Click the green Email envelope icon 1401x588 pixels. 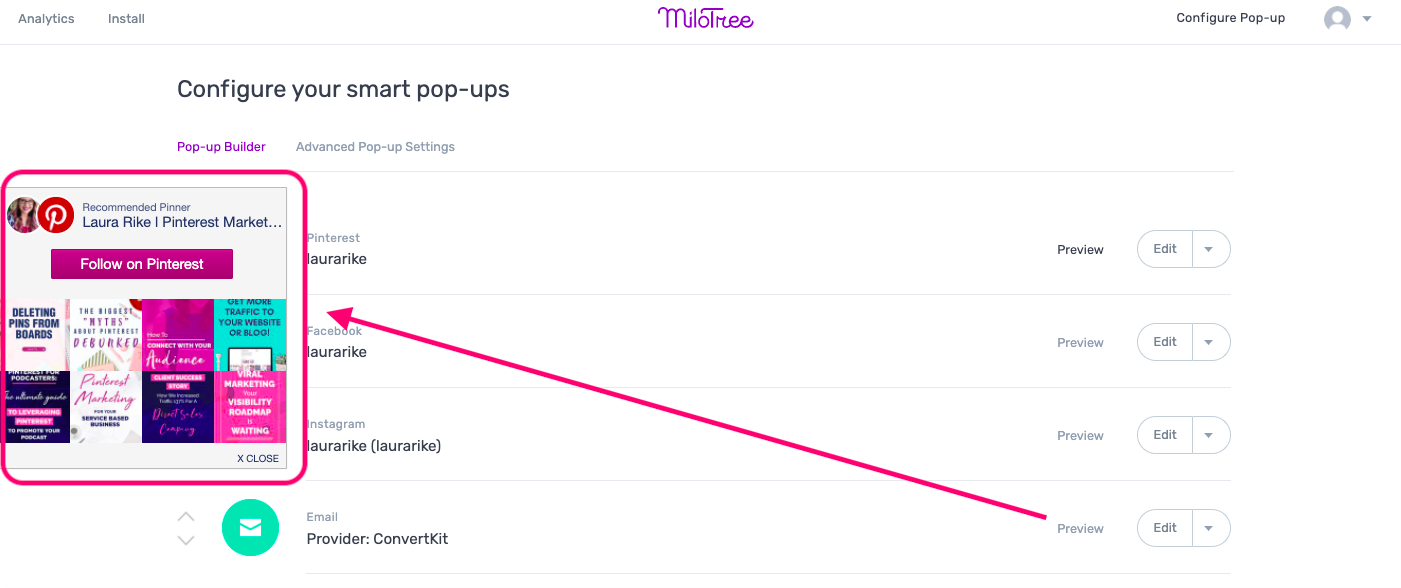250,528
